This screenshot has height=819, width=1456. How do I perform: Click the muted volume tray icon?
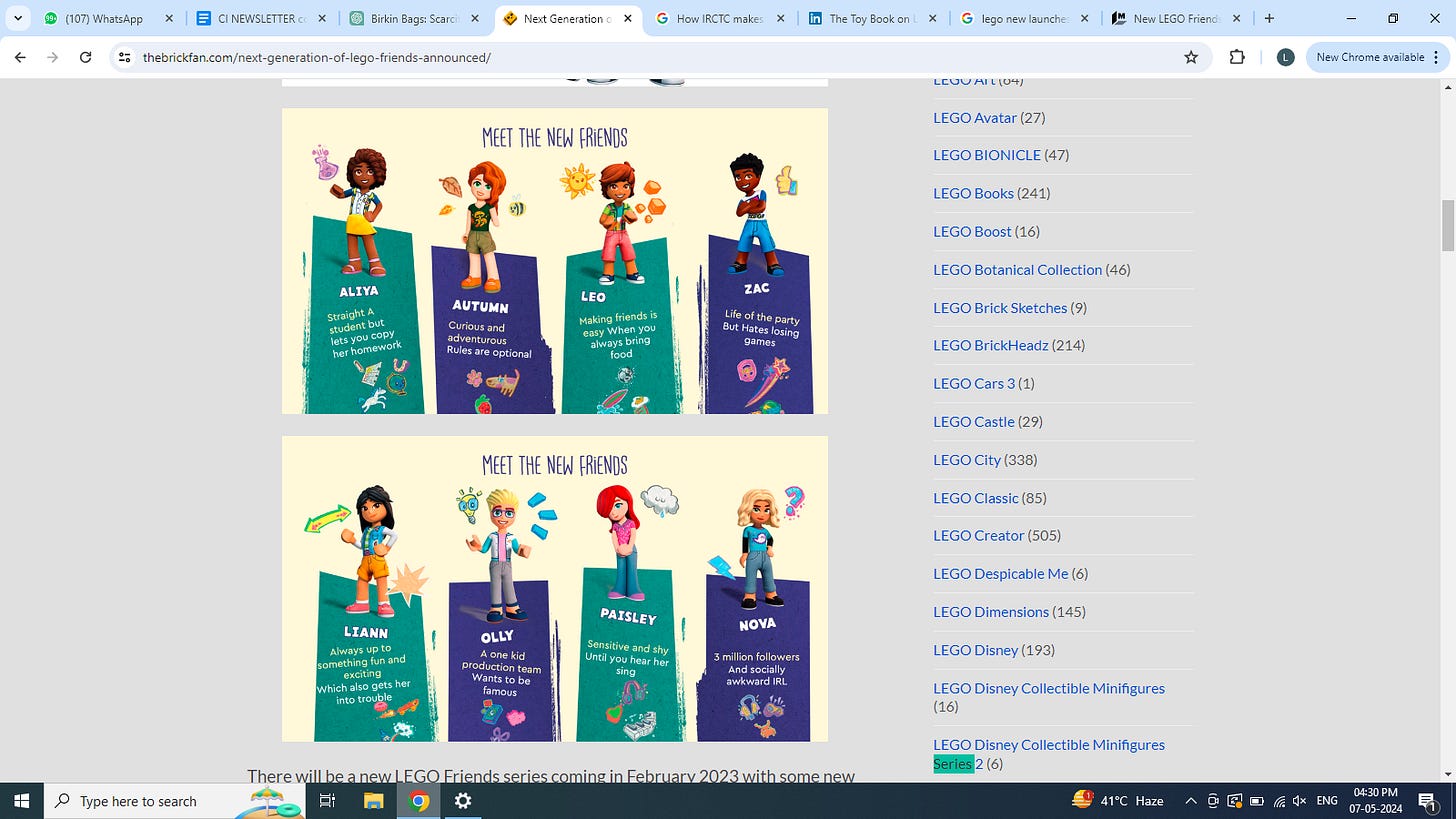pos(1300,800)
